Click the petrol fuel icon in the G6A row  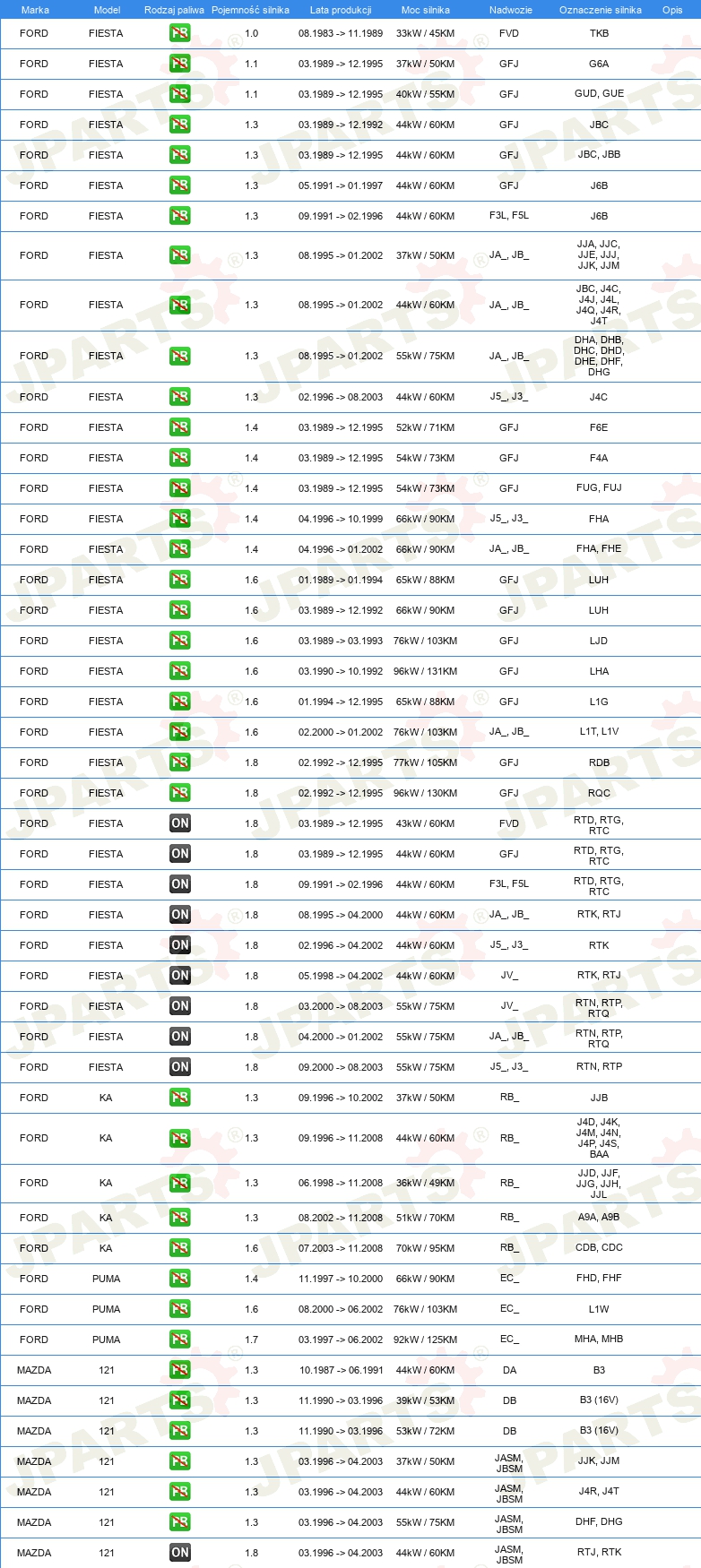click(180, 64)
